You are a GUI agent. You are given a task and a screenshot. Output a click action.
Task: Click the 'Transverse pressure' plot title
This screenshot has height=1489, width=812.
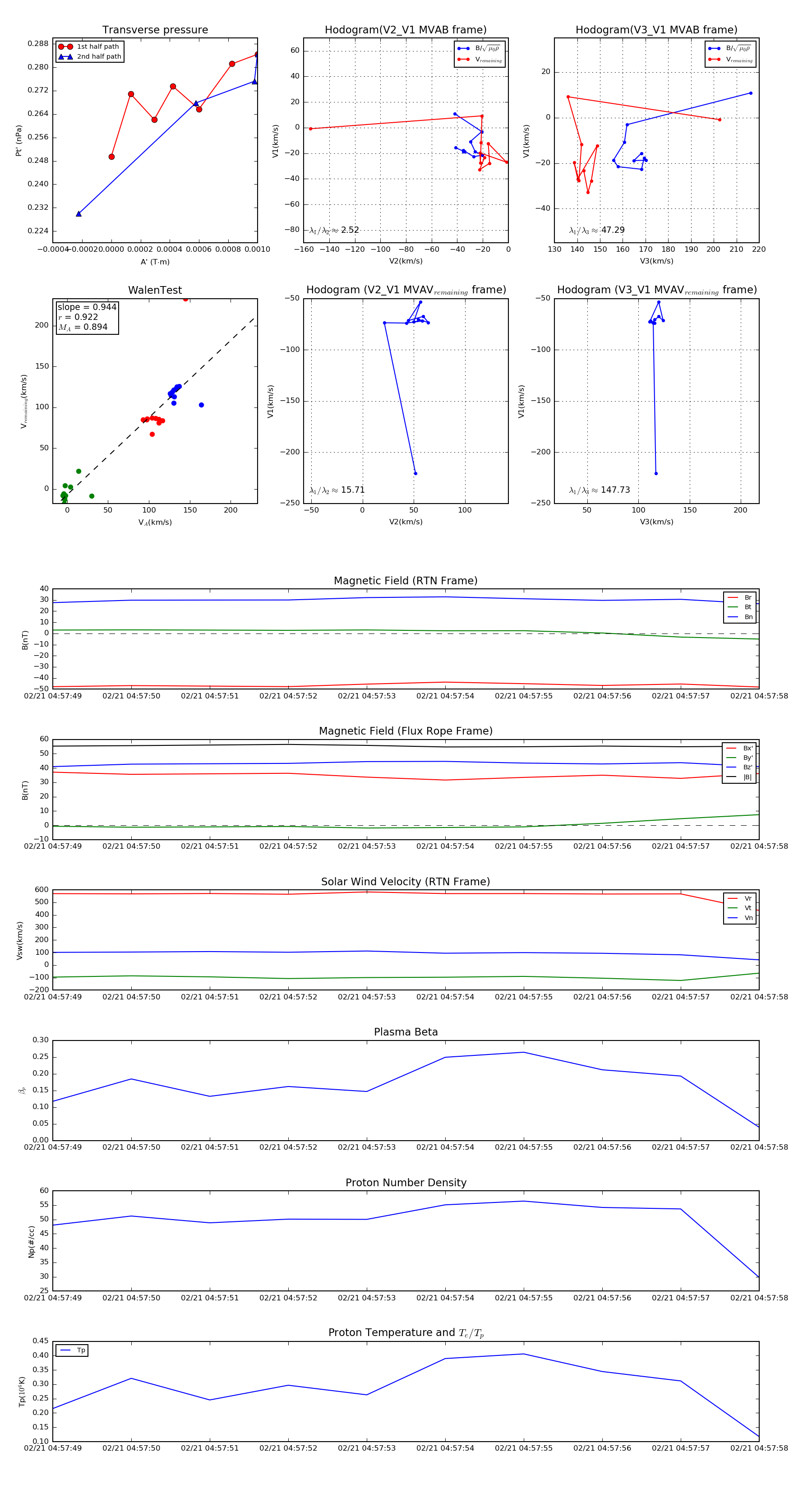[155, 30]
